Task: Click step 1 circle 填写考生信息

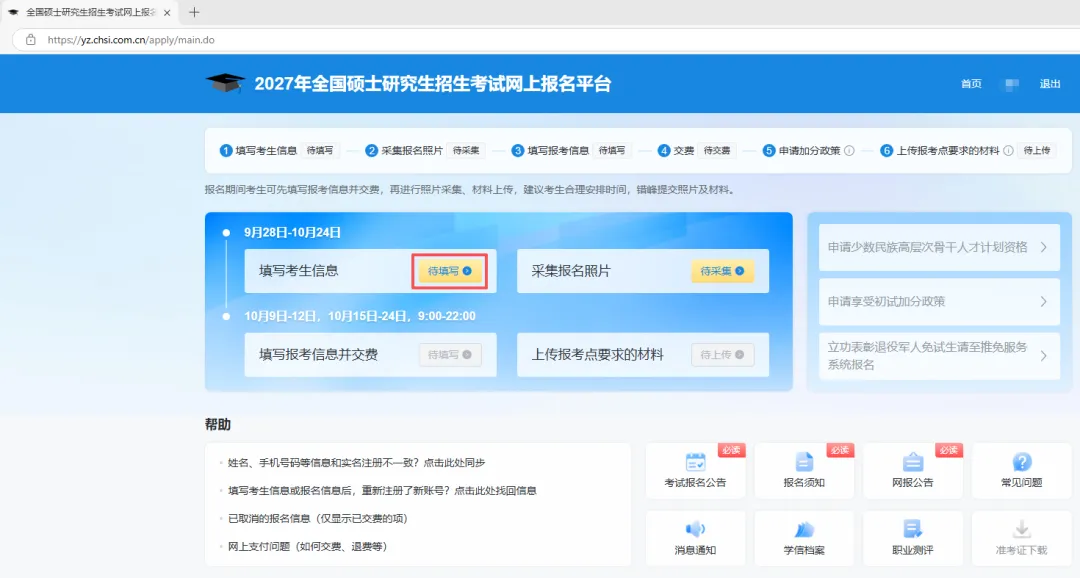Action: (226, 150)
